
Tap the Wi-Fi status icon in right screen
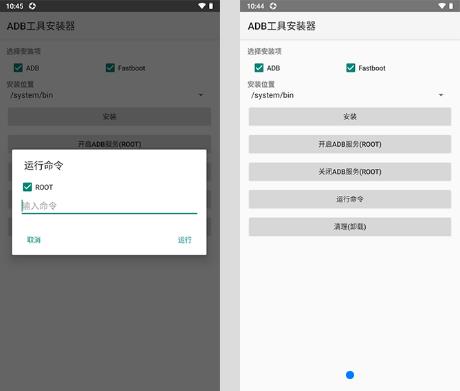pos(442,6)
